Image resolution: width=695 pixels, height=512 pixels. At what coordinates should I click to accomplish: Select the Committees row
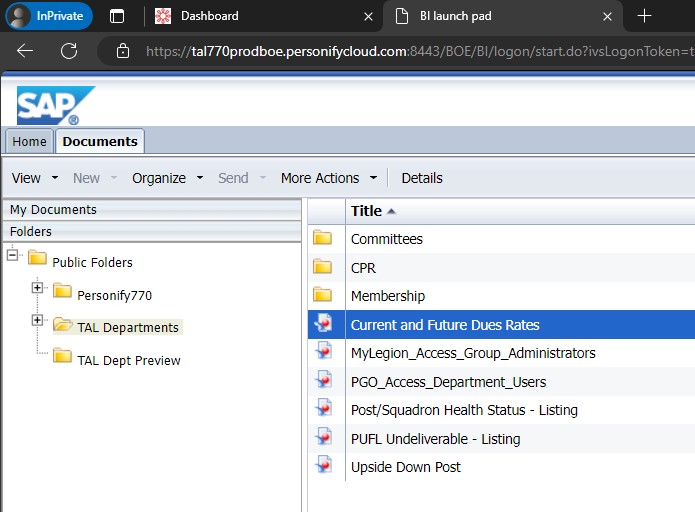(x=501, y=239)
